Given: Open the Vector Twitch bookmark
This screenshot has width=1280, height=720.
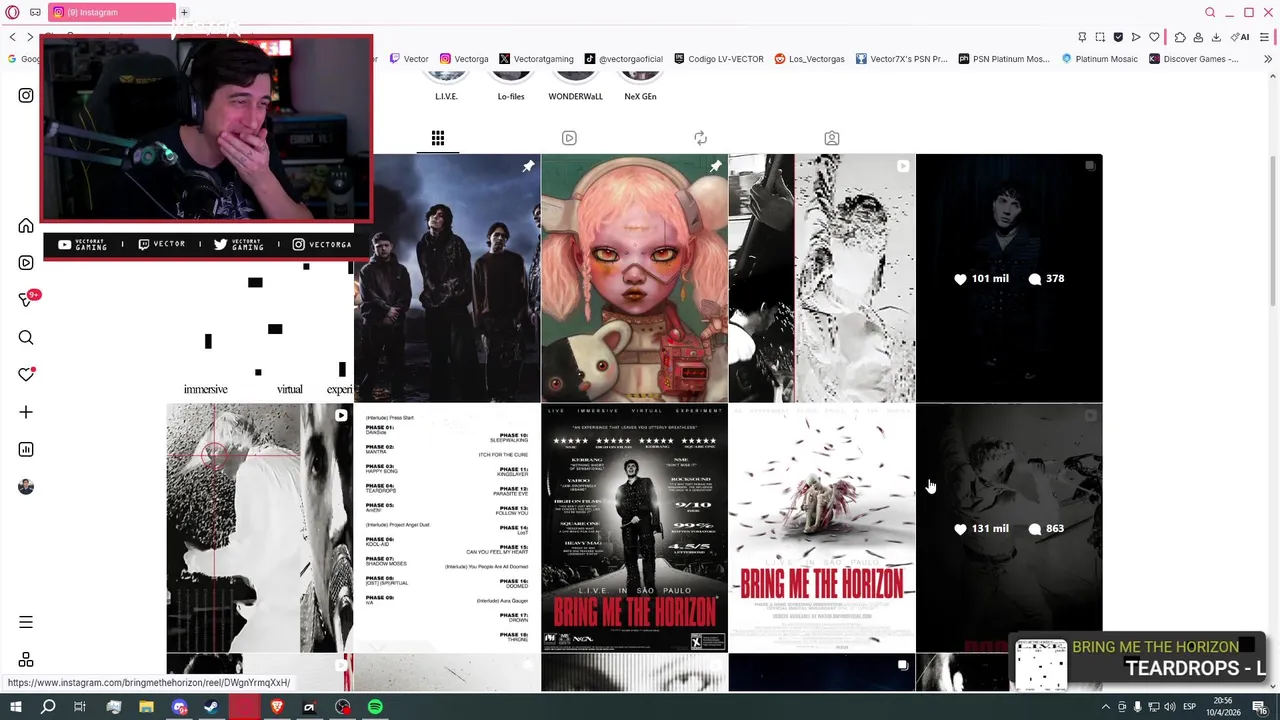Looking at the screenshot, I should tap(409, 59).
